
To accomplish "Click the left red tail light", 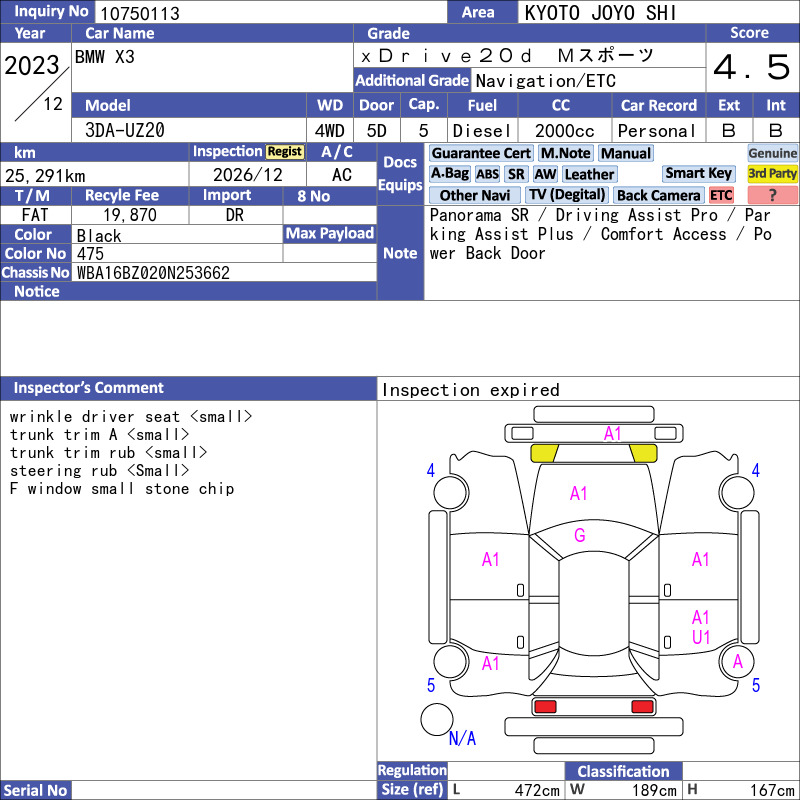I will [x=545, y=707].
